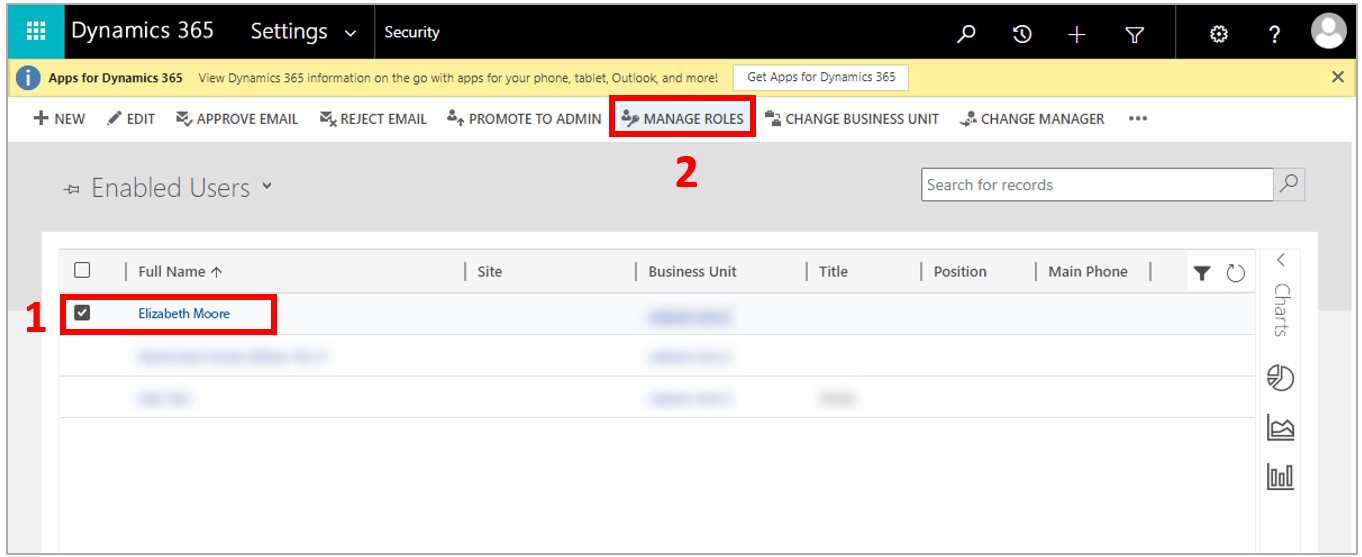Click MANAGE ROLES command
The height and width of the screenshot is (557, 1362).
(x=682, y=118)
